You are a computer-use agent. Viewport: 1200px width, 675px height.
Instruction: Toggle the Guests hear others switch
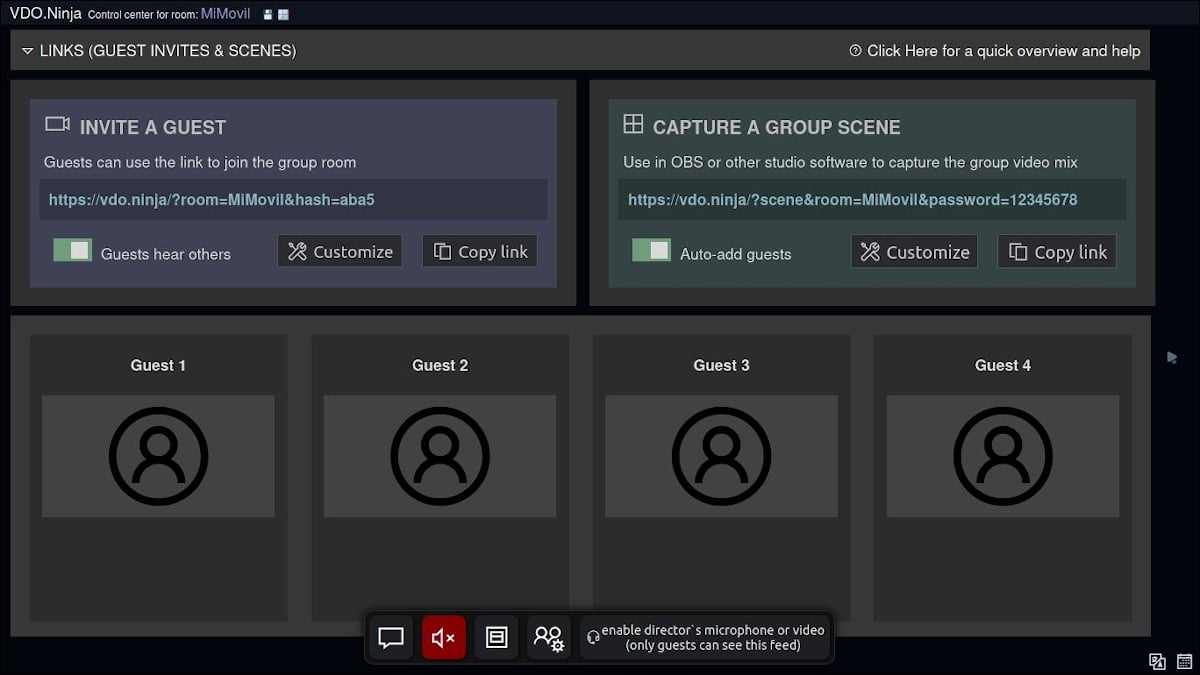[x=72, y=249]
